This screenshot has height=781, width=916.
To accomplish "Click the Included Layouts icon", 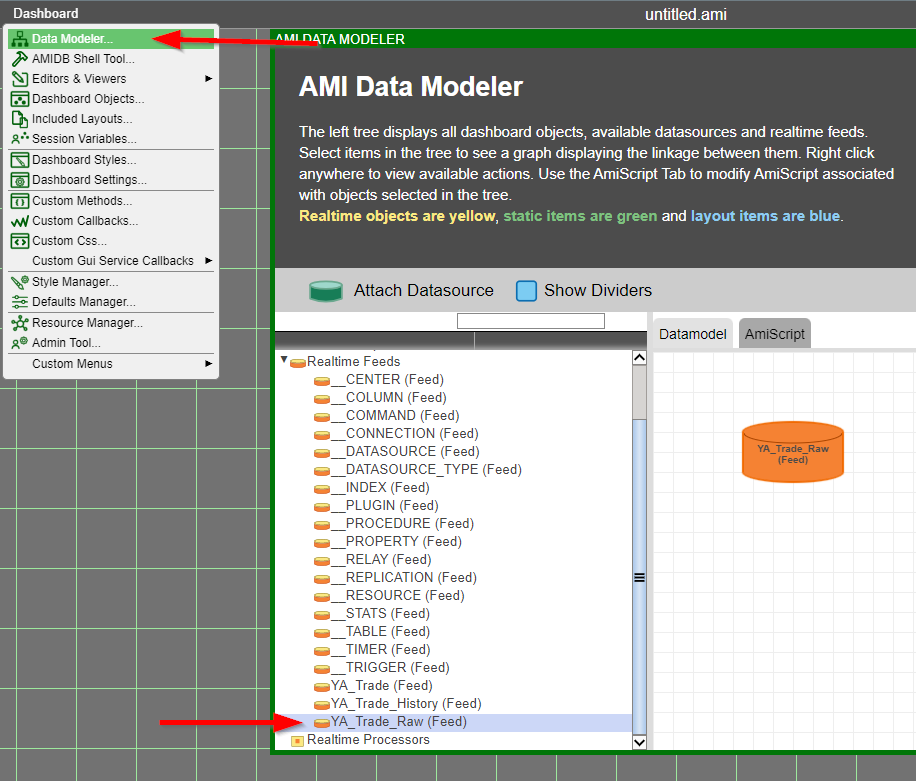I will click(x=20, y=119).
